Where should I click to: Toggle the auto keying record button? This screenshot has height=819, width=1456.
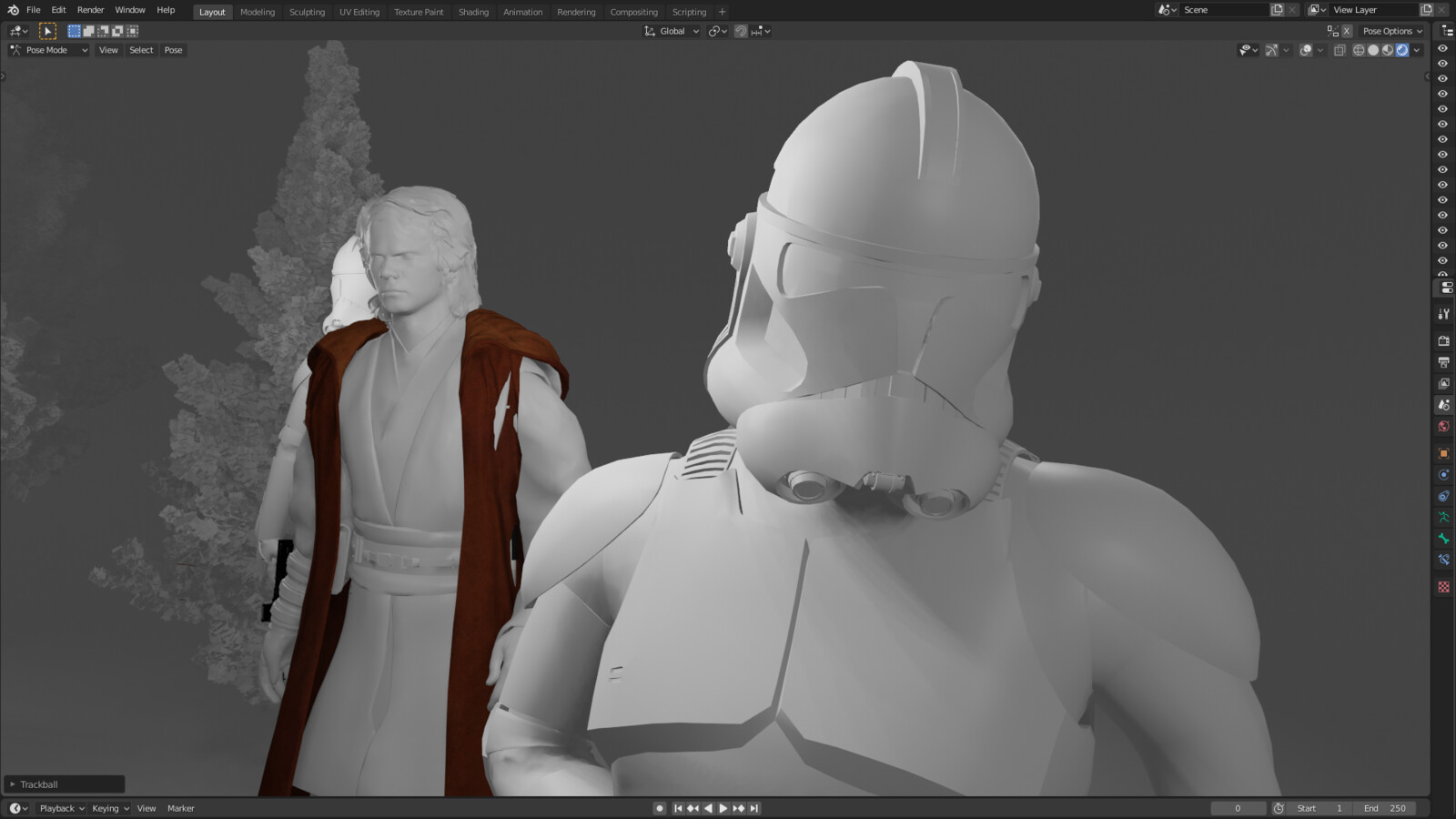660,808
